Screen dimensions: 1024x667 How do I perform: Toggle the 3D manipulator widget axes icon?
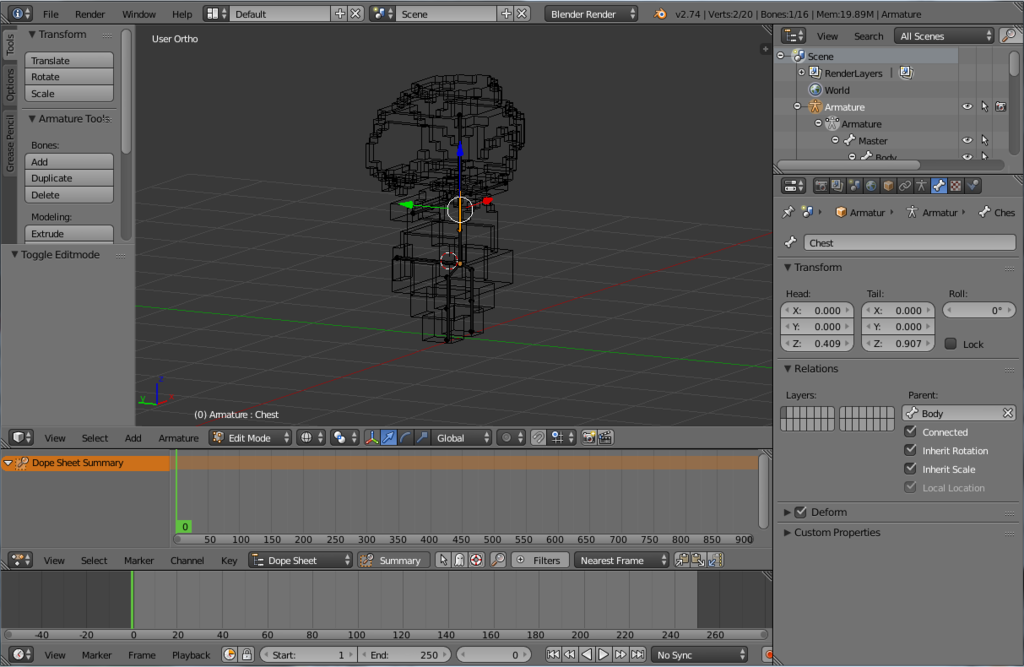(x=372, y=438)
